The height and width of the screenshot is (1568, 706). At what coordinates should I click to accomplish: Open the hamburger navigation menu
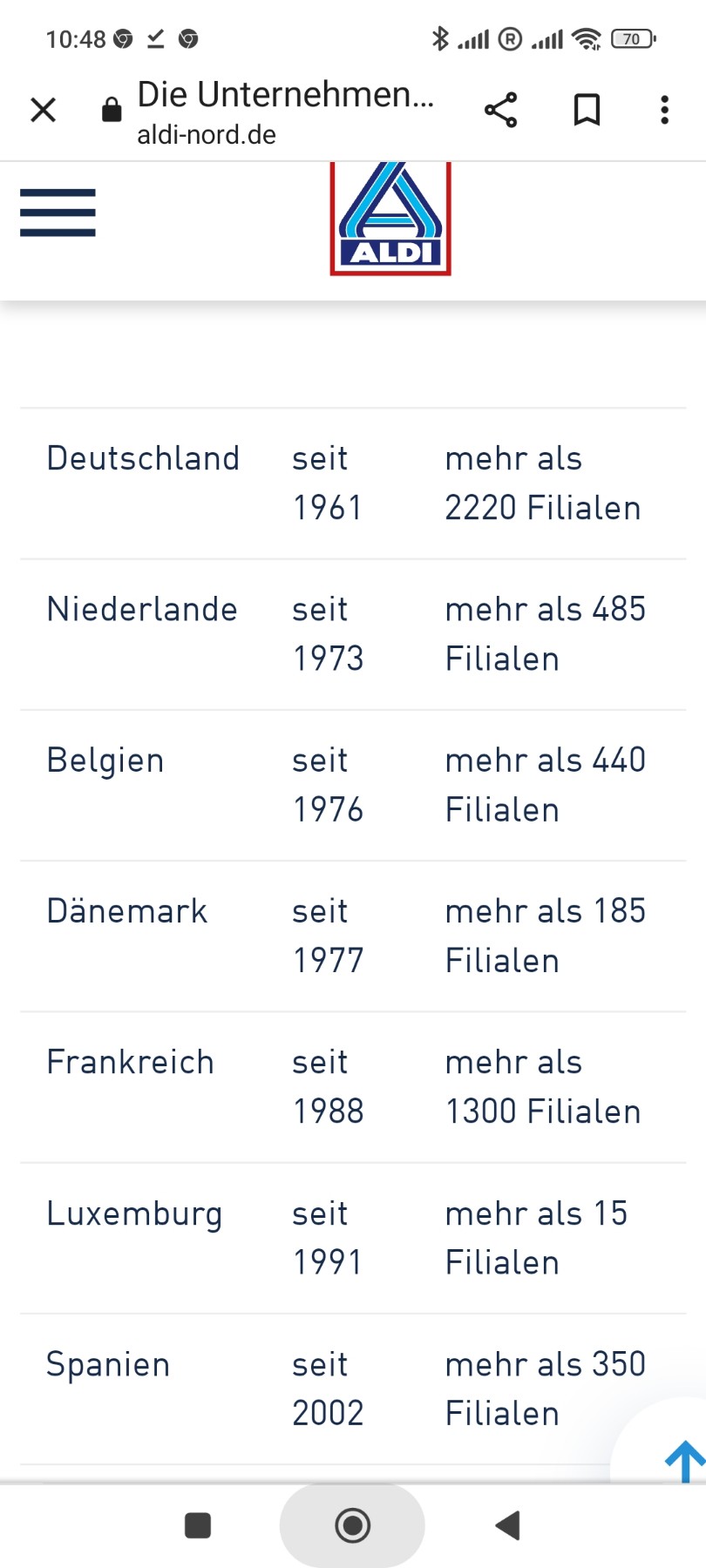point(58,213)
